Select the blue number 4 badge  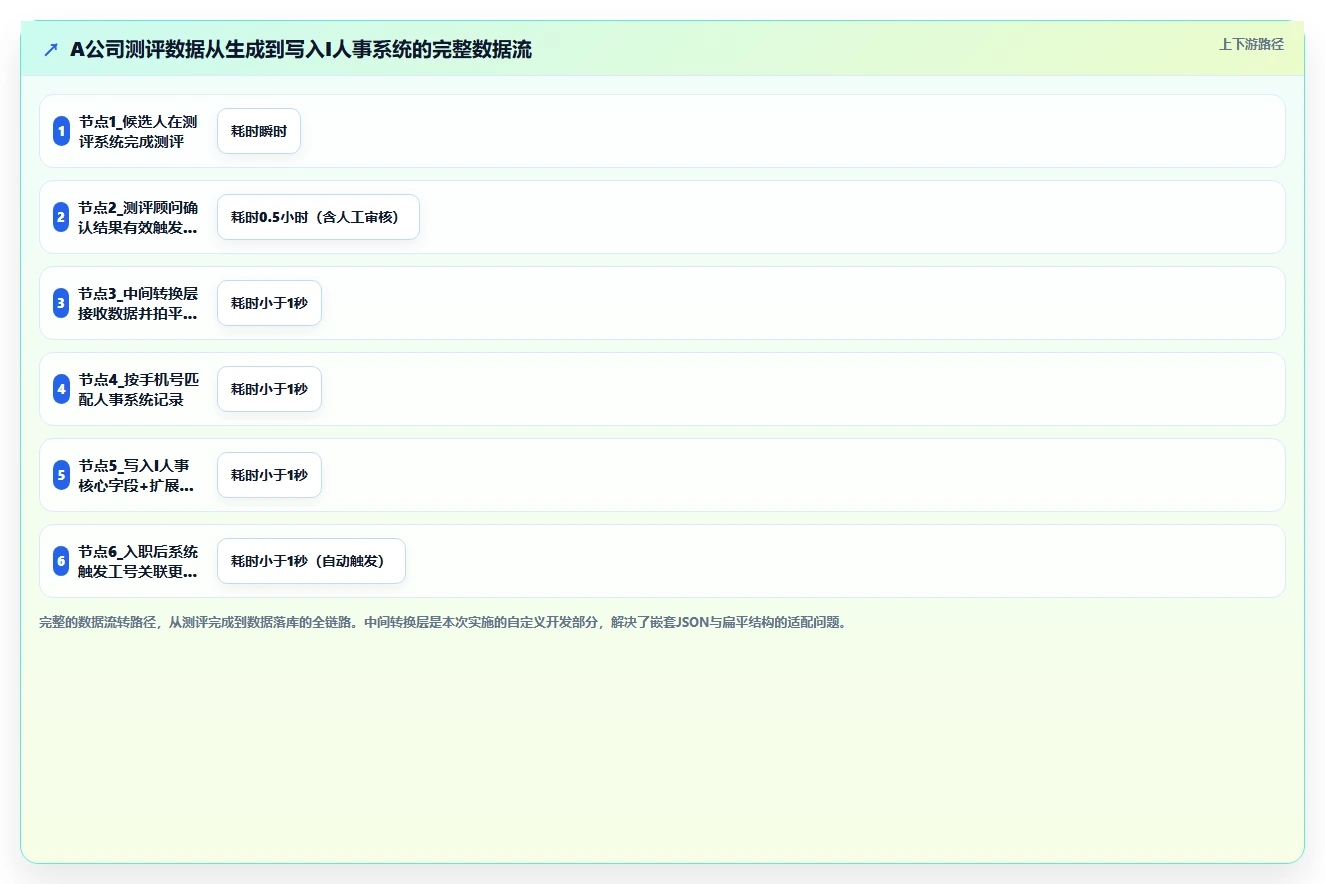pyautogui.click(x=61, y=389)
